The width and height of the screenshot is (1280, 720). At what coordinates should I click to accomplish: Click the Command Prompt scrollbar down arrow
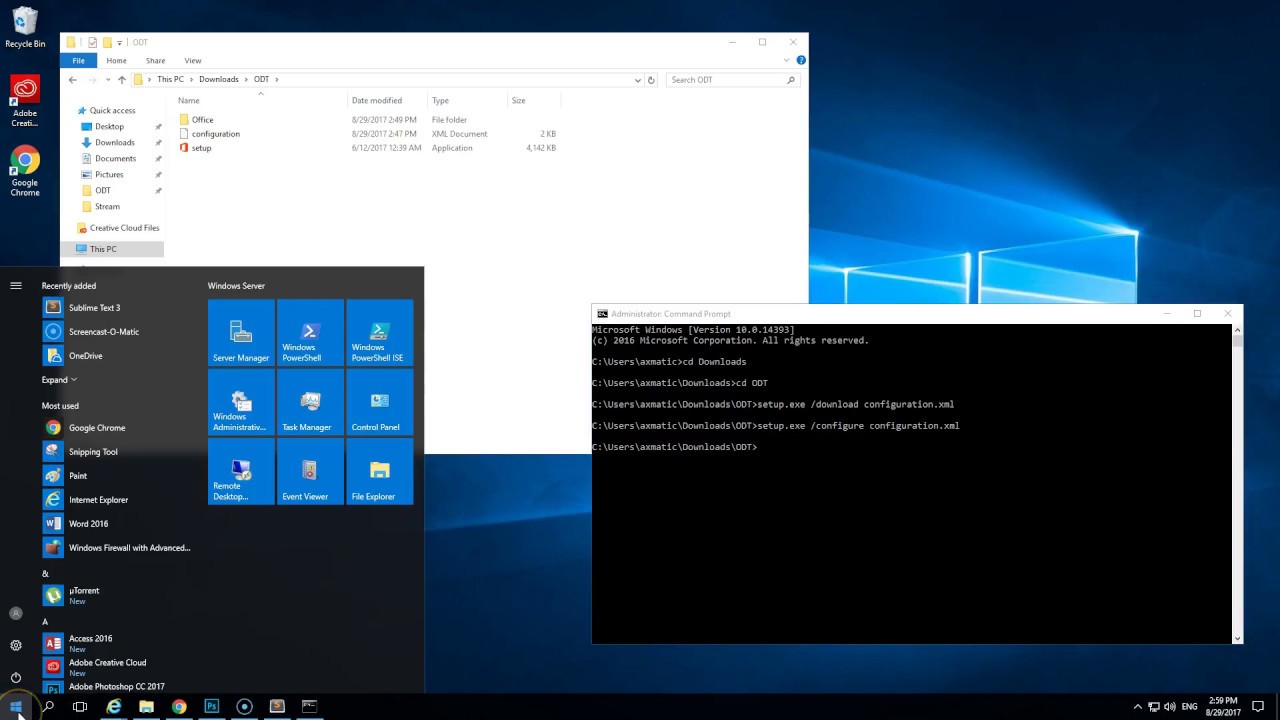[x=1238, y=638]
